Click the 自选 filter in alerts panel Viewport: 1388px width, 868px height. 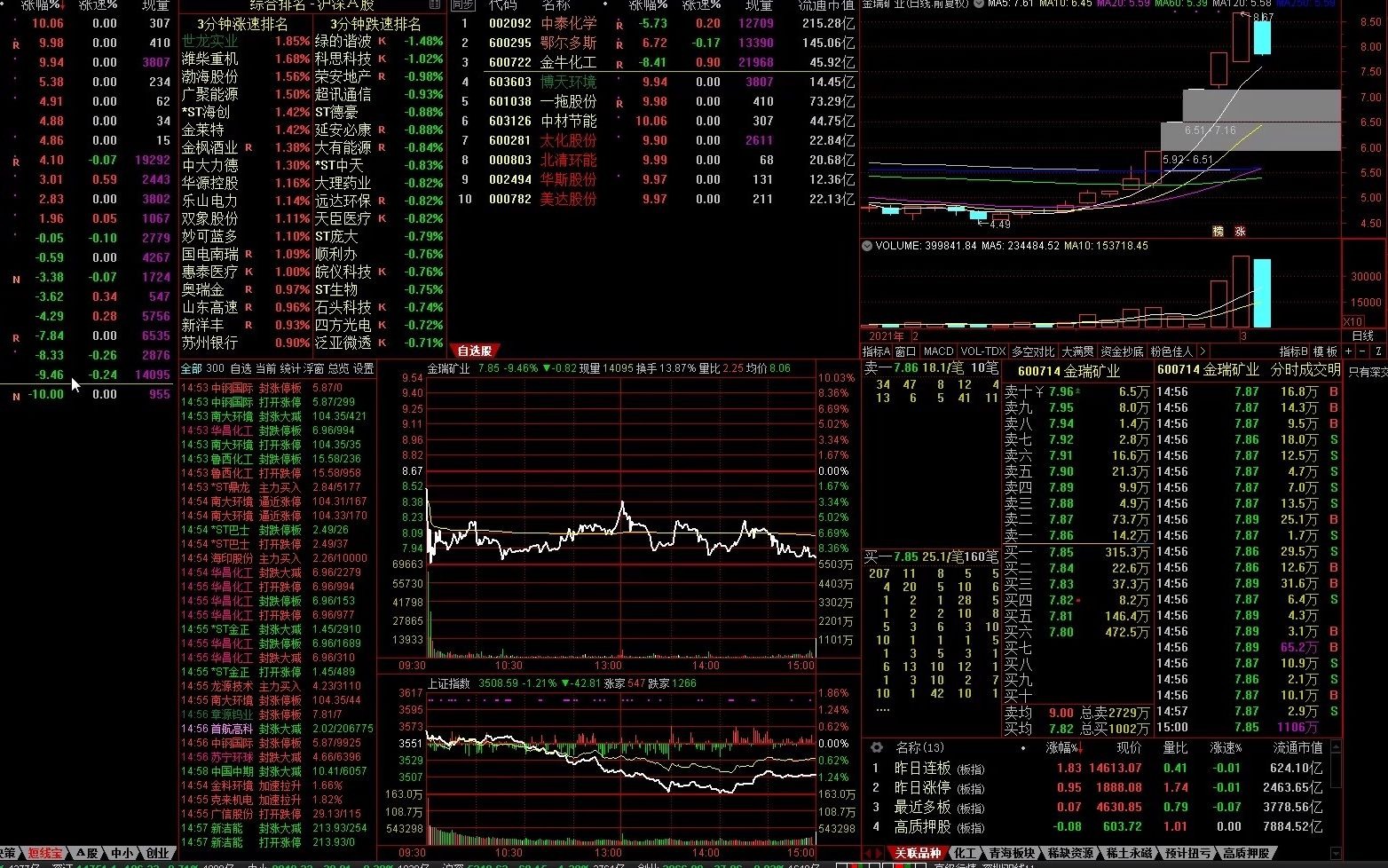pyautogui.click(x=241, y=368)
